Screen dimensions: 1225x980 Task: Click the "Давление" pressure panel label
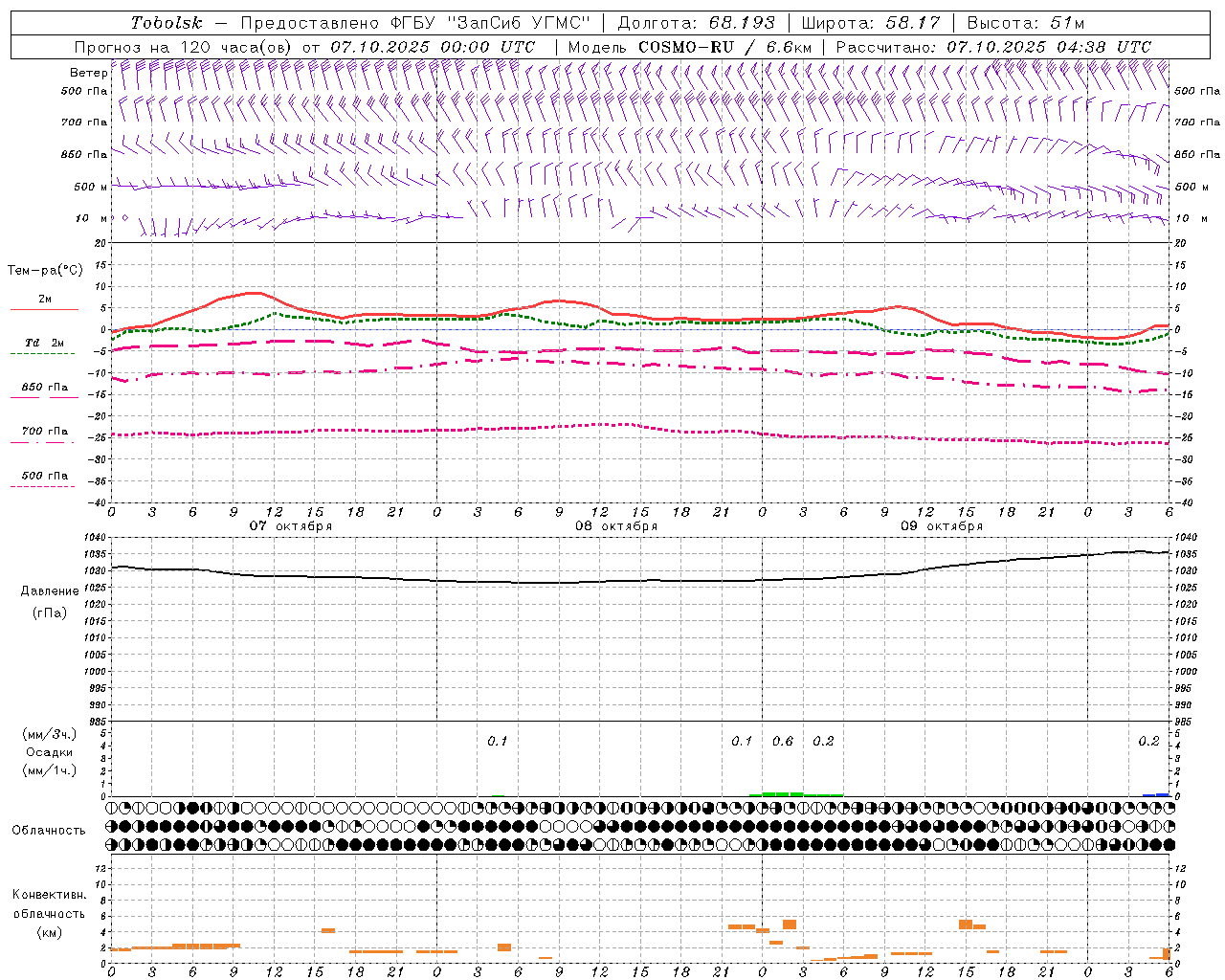[50, 591]
